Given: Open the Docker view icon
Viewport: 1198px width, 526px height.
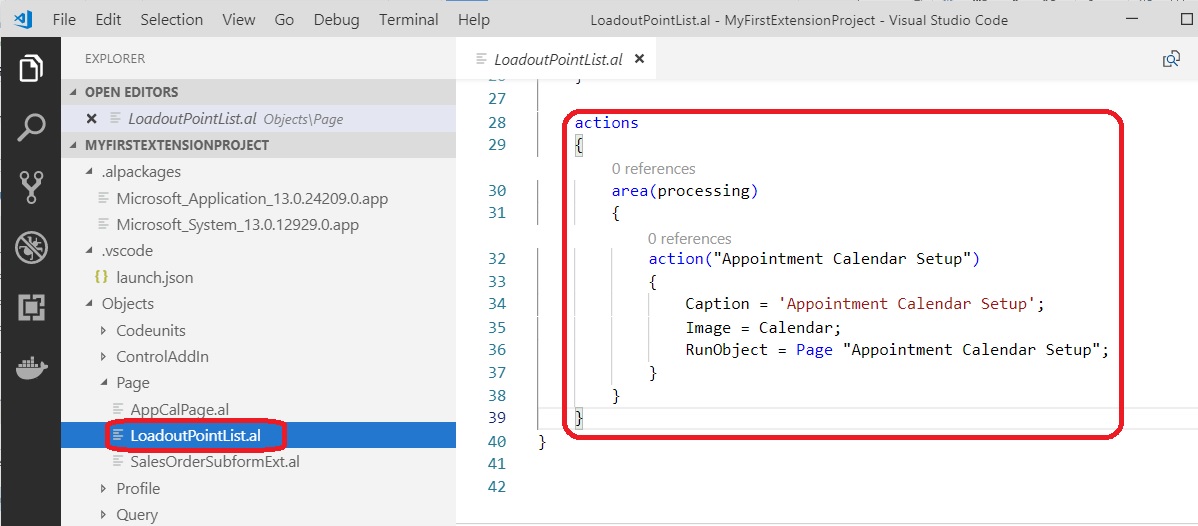Looking at the screenshot, I should (31, 367).
